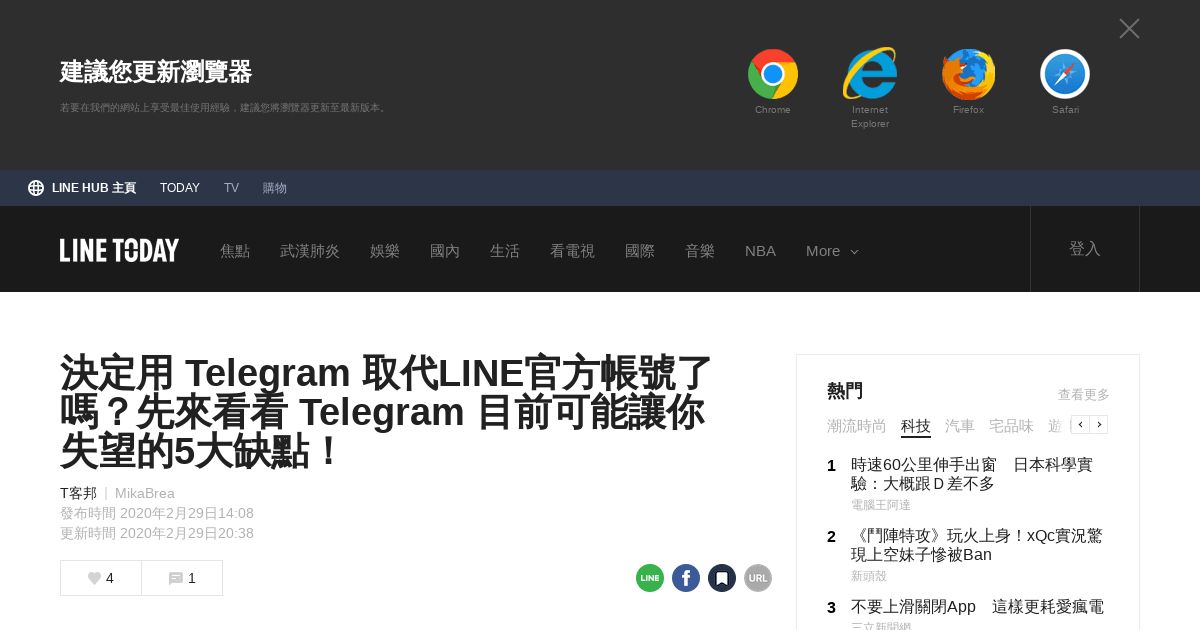This screenshot has height=630, width=1200.
Task: Bookmark the article with Keep icon
Action: [x=722, y=578]
